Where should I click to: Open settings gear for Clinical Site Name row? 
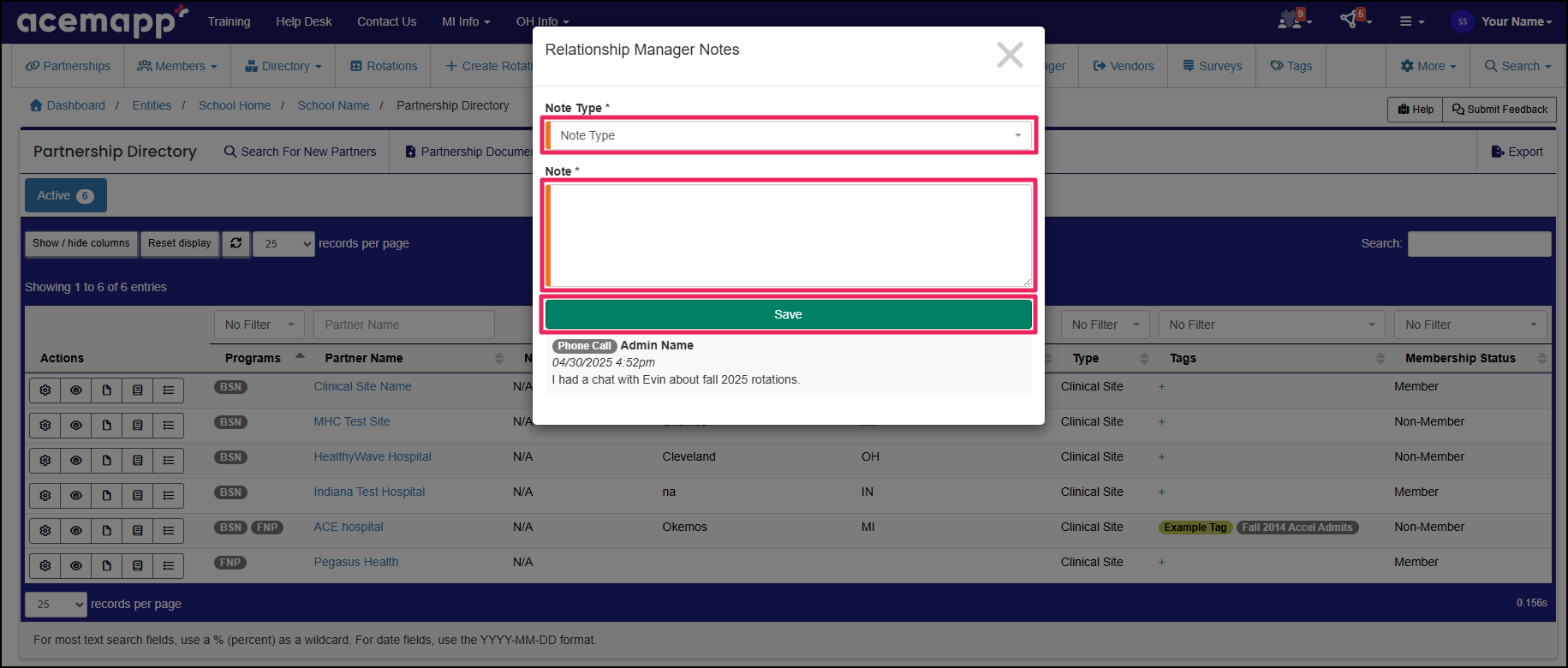coord(45,391)
